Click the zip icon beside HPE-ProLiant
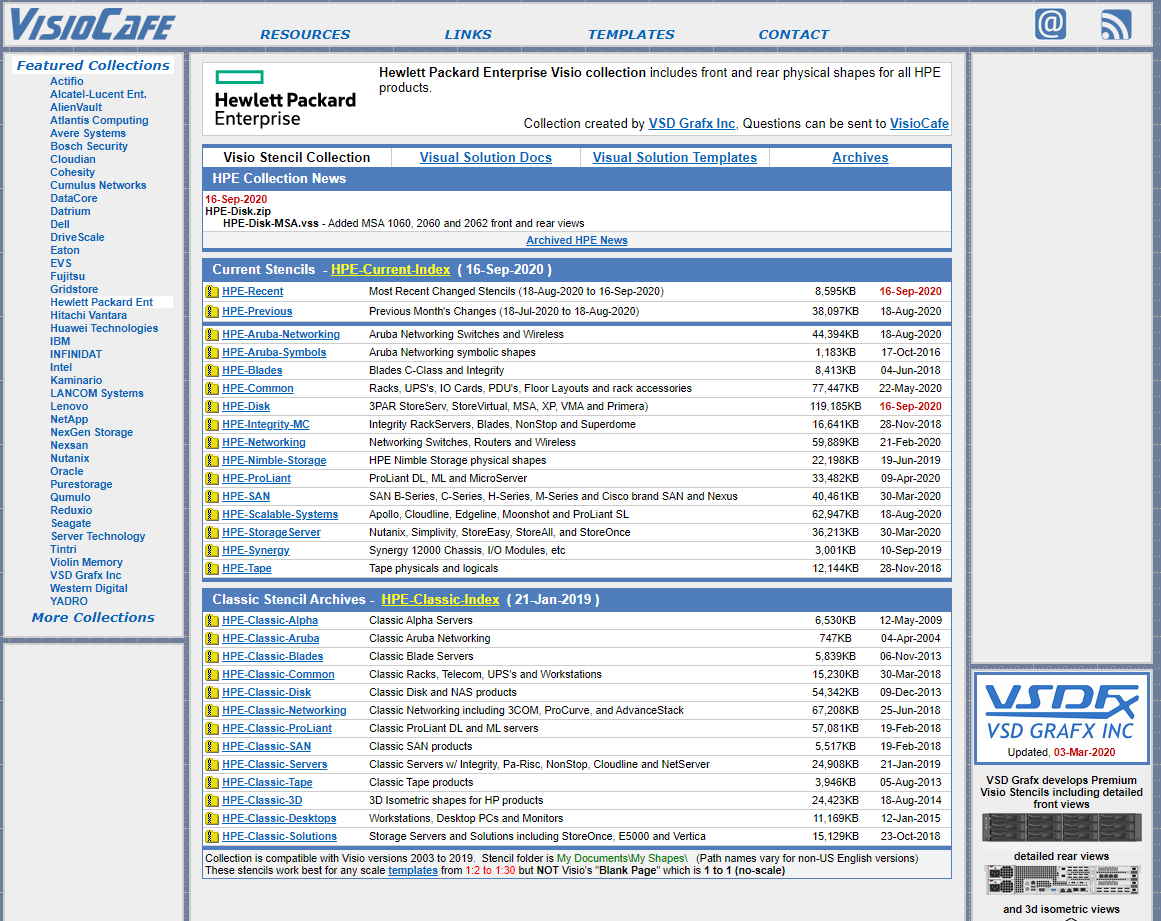The width and height of the screenshot is (1161, 921). pos(212,478)
